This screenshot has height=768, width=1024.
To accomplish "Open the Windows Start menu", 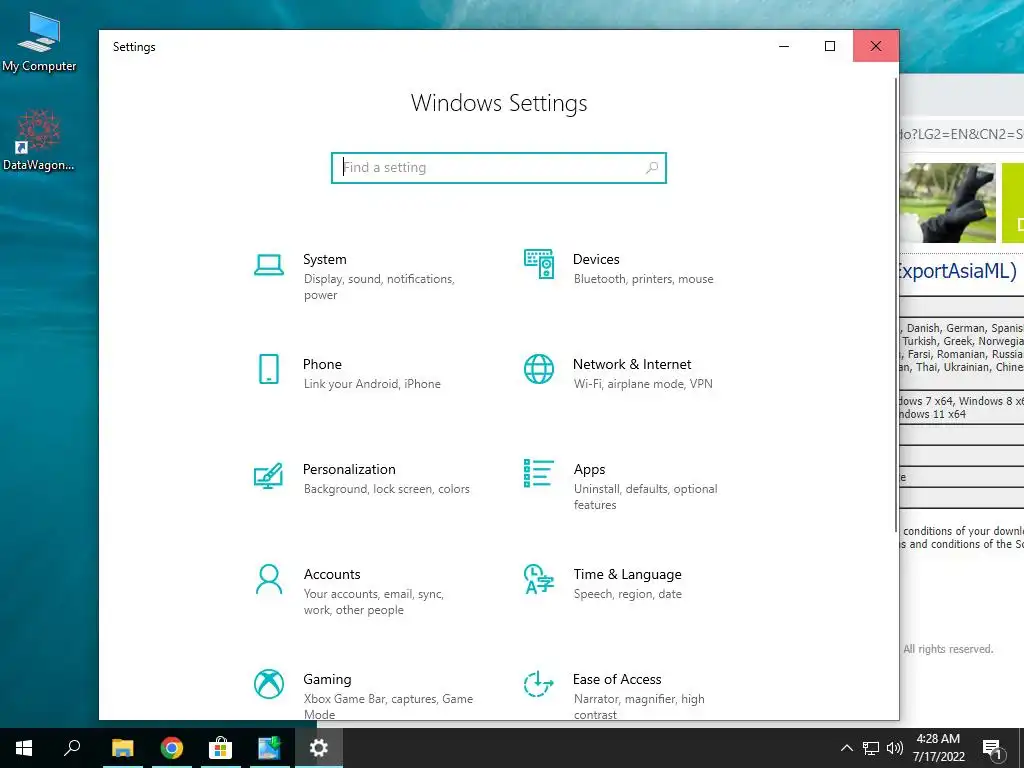I will [24, 748].
